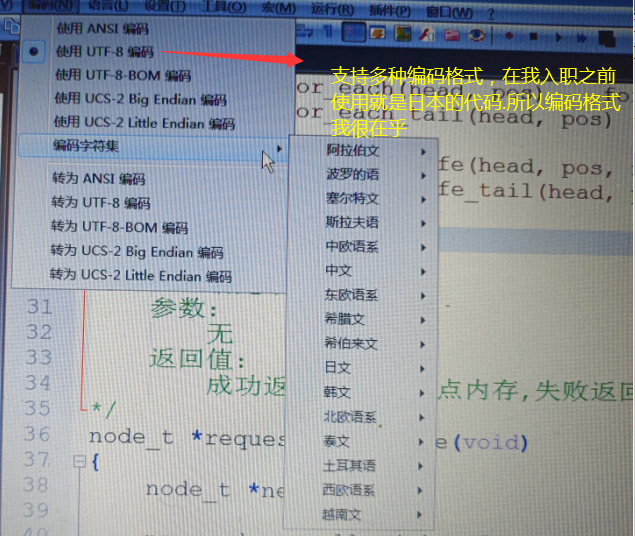This screenshot has height=536, width=635.
Task: Toggle the show all characters (¶) icon
Action: 328,32
